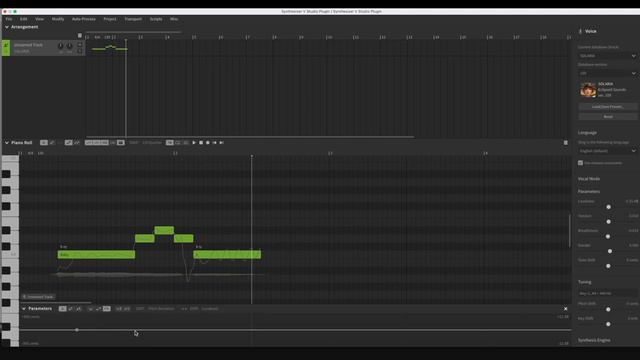Select the highest green note in piano roll
The height and width of the screenshot is (360, 640).
coord(164,230)
